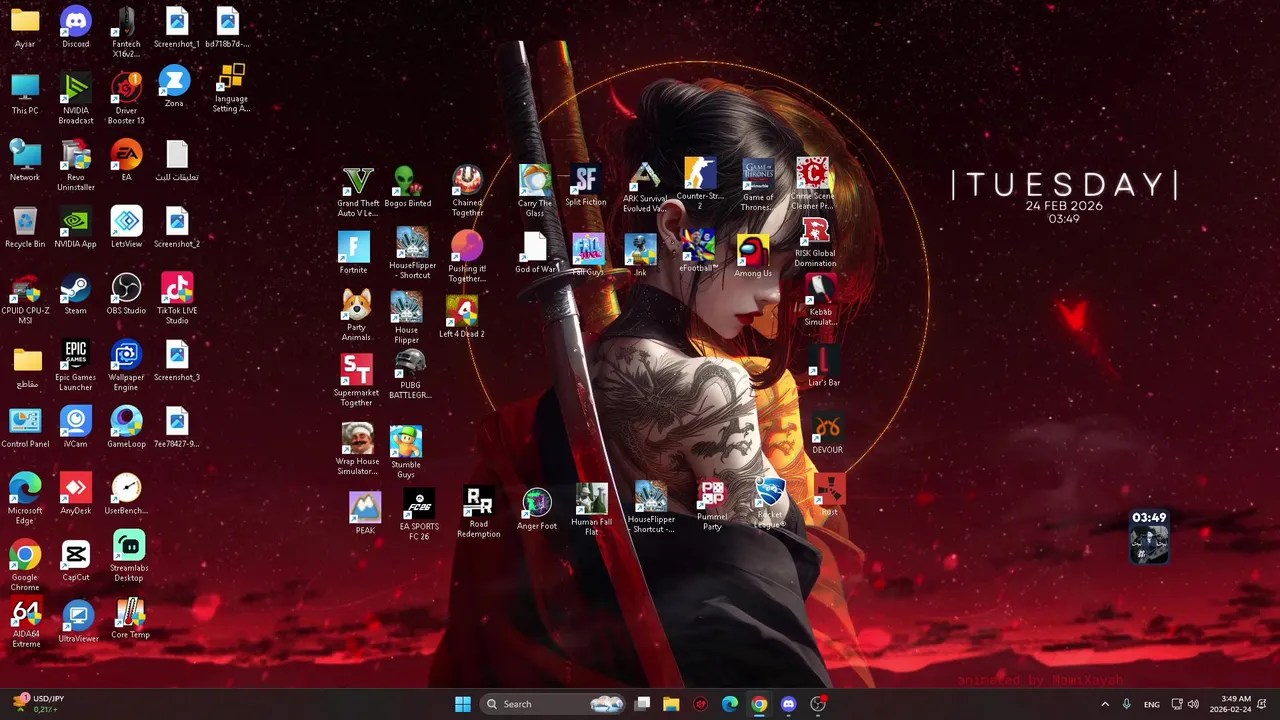Screen dimensions: 1280x720
Task: Select the PUBG BATTLEGROUNDS icon
Action: pos(409,376)
